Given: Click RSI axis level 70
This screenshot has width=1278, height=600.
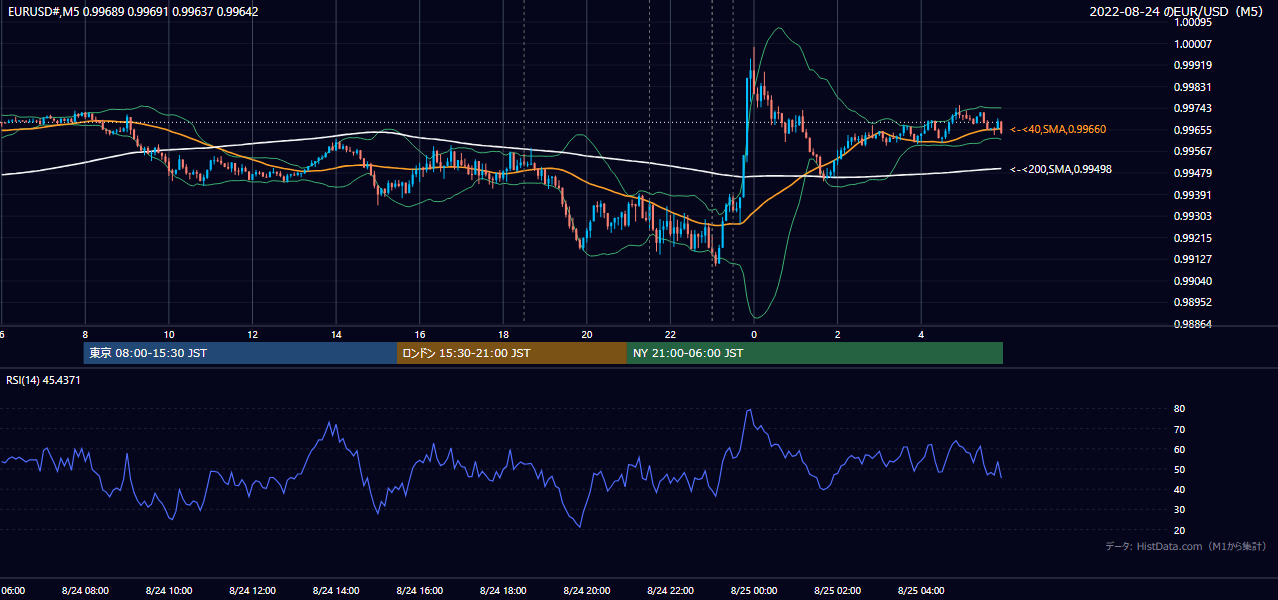Looking at the screenshot, I should [1180, 429].
